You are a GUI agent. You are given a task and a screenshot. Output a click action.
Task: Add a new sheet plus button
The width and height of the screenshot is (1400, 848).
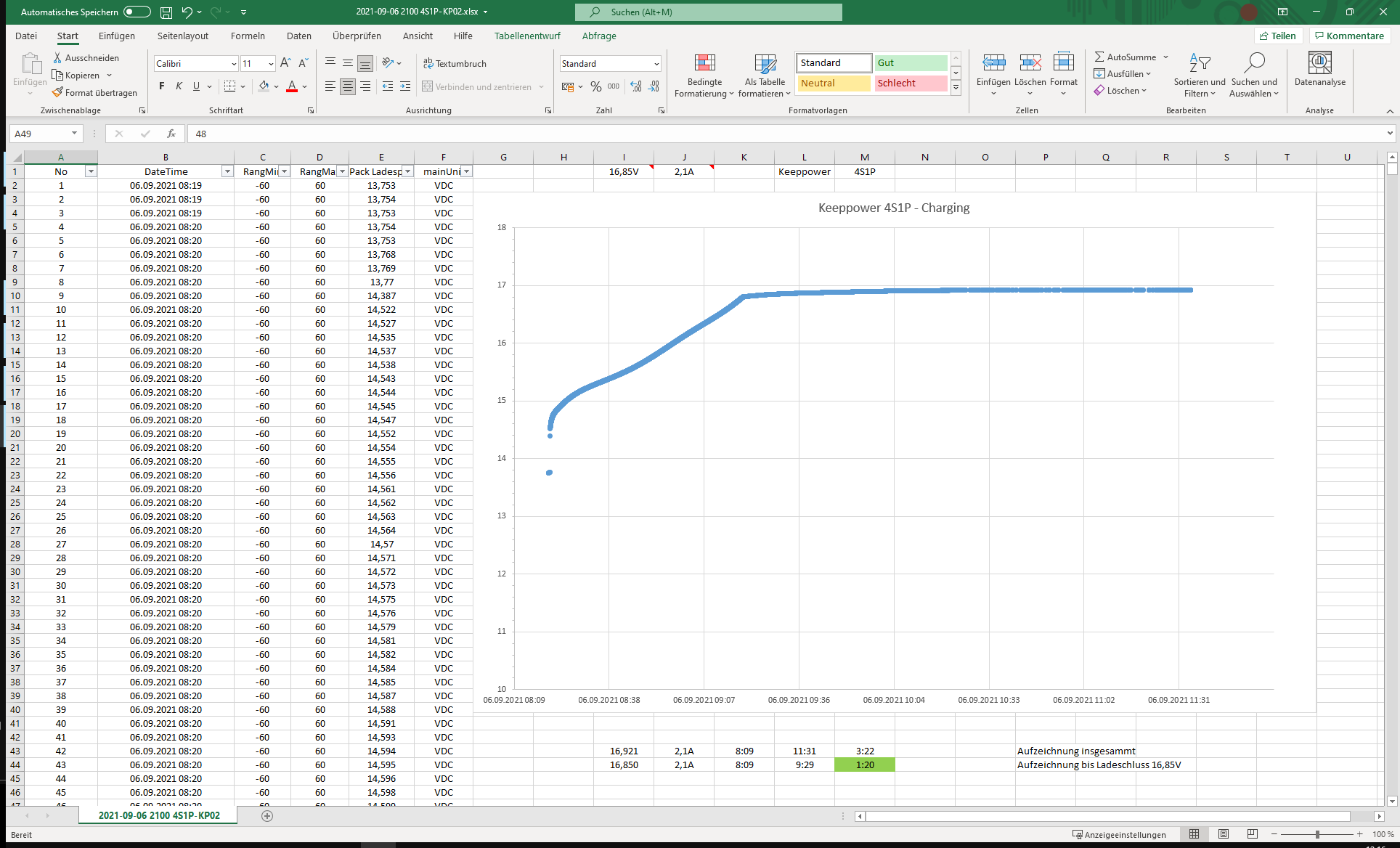click(x=267, y=816)
